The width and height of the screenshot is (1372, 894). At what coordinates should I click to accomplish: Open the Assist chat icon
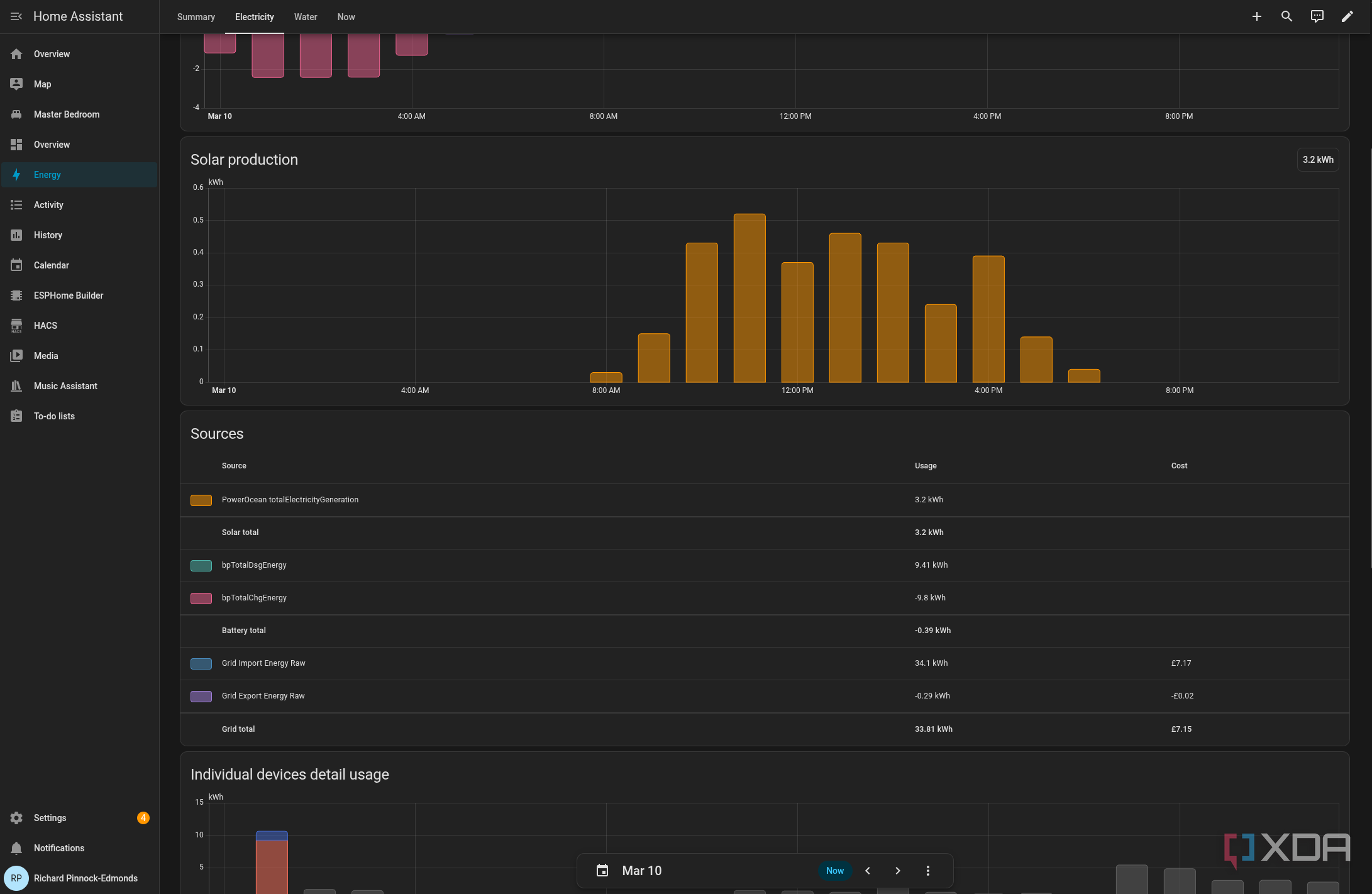pos(1317,16)
